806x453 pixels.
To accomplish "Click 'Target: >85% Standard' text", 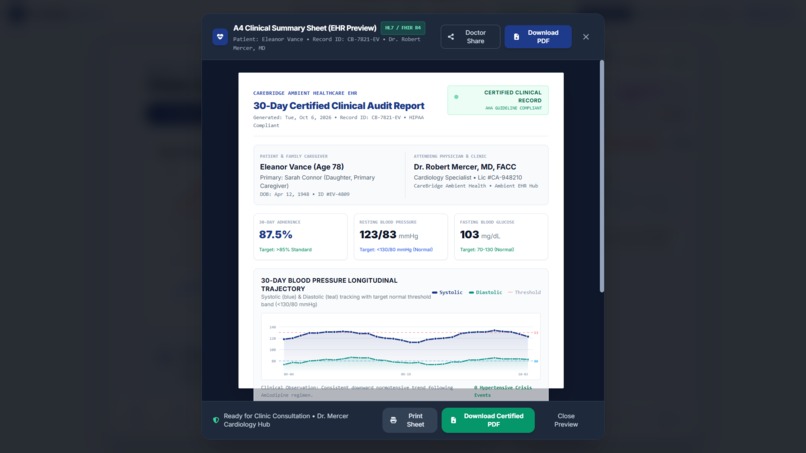I will (285, 249).
